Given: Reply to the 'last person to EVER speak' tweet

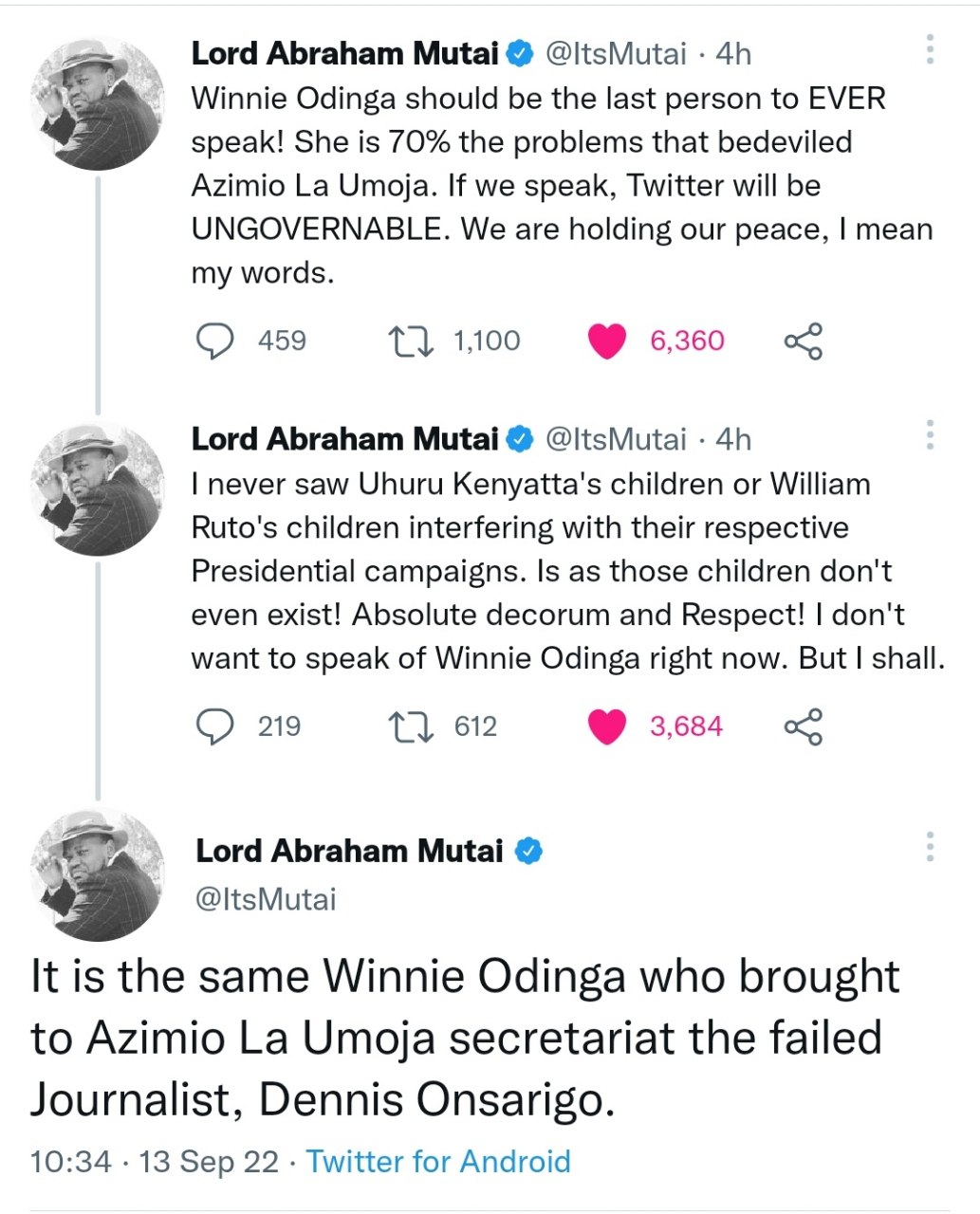Looking at the screenshot, I should [215, 341].
